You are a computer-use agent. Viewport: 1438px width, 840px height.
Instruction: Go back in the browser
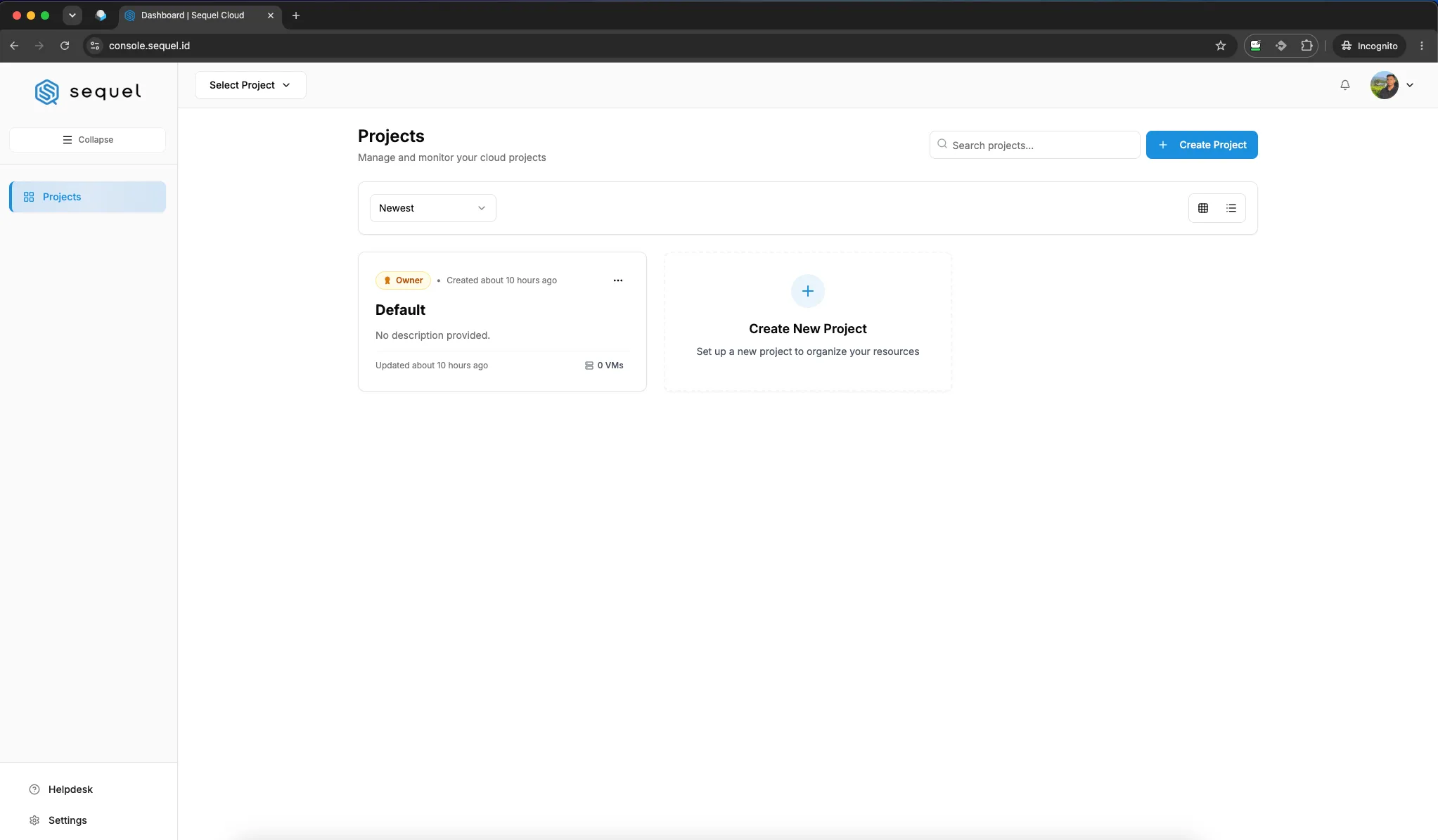[x=14, y=46]
